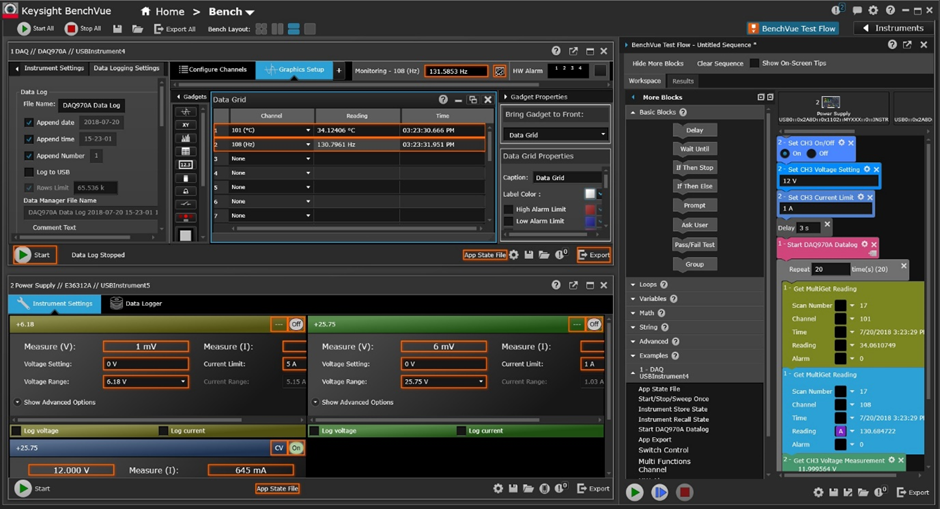Click the Data Logger tab icon
Viewport: 940px width, 509px height.
pyautogui.click(x=117, y=303)
